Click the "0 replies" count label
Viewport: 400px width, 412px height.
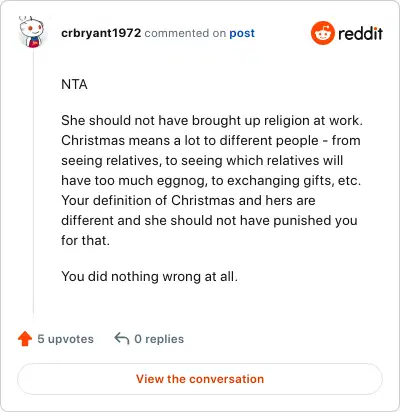pos(159,339)
